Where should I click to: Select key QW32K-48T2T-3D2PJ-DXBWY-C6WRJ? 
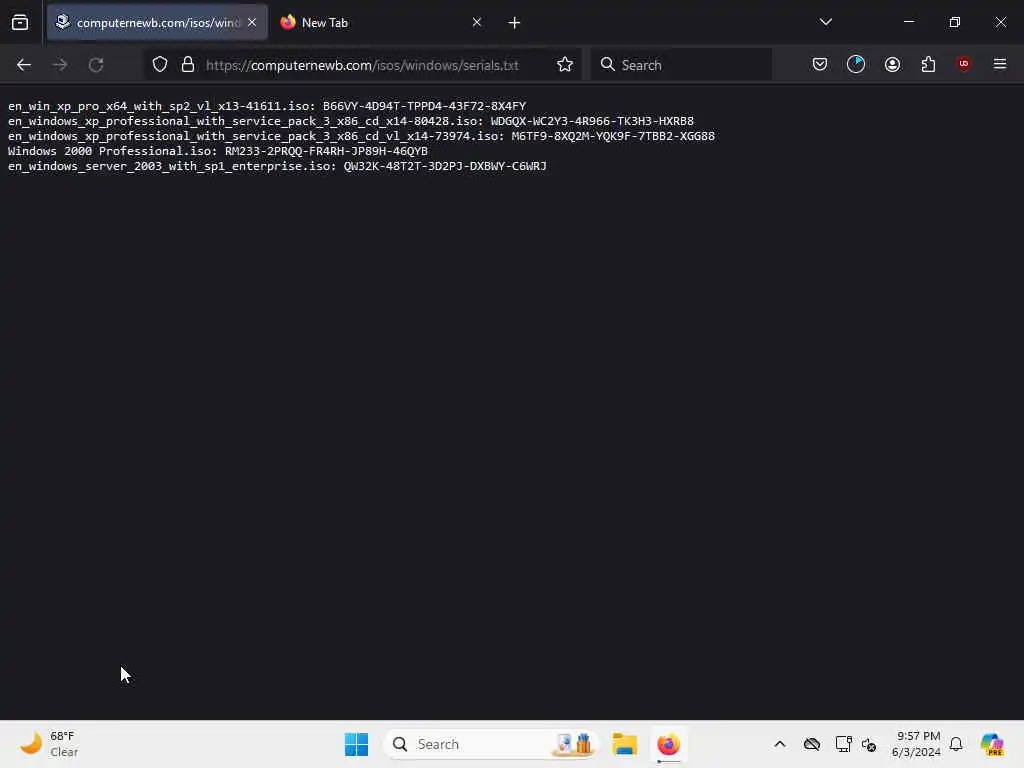(445, 166)
